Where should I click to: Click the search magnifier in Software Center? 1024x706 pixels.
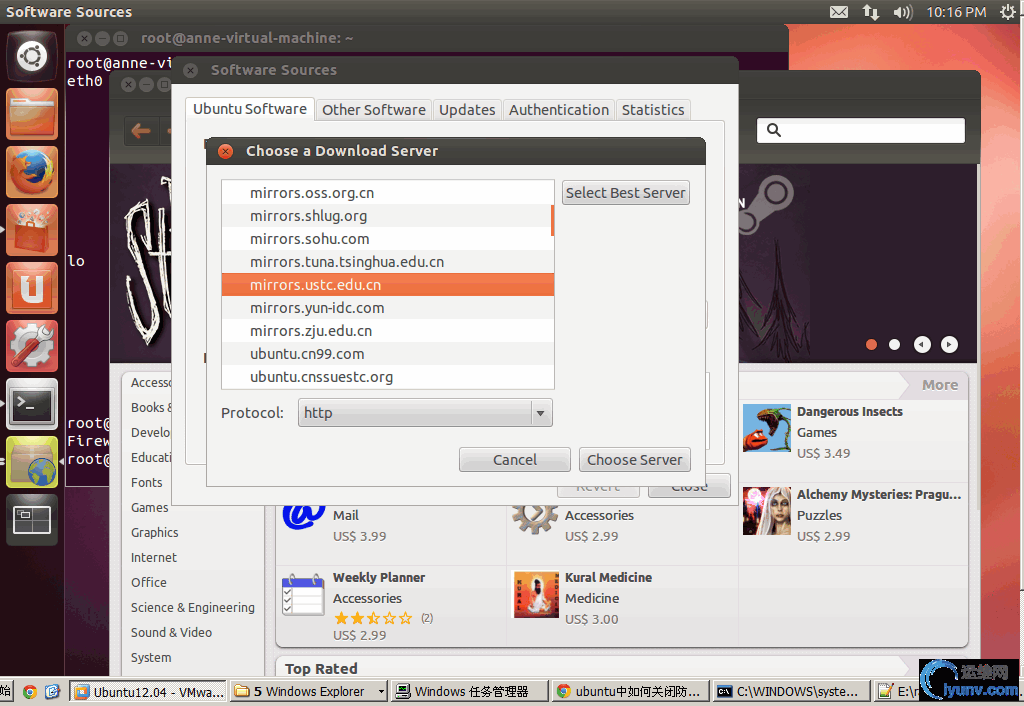click(774, 130)
